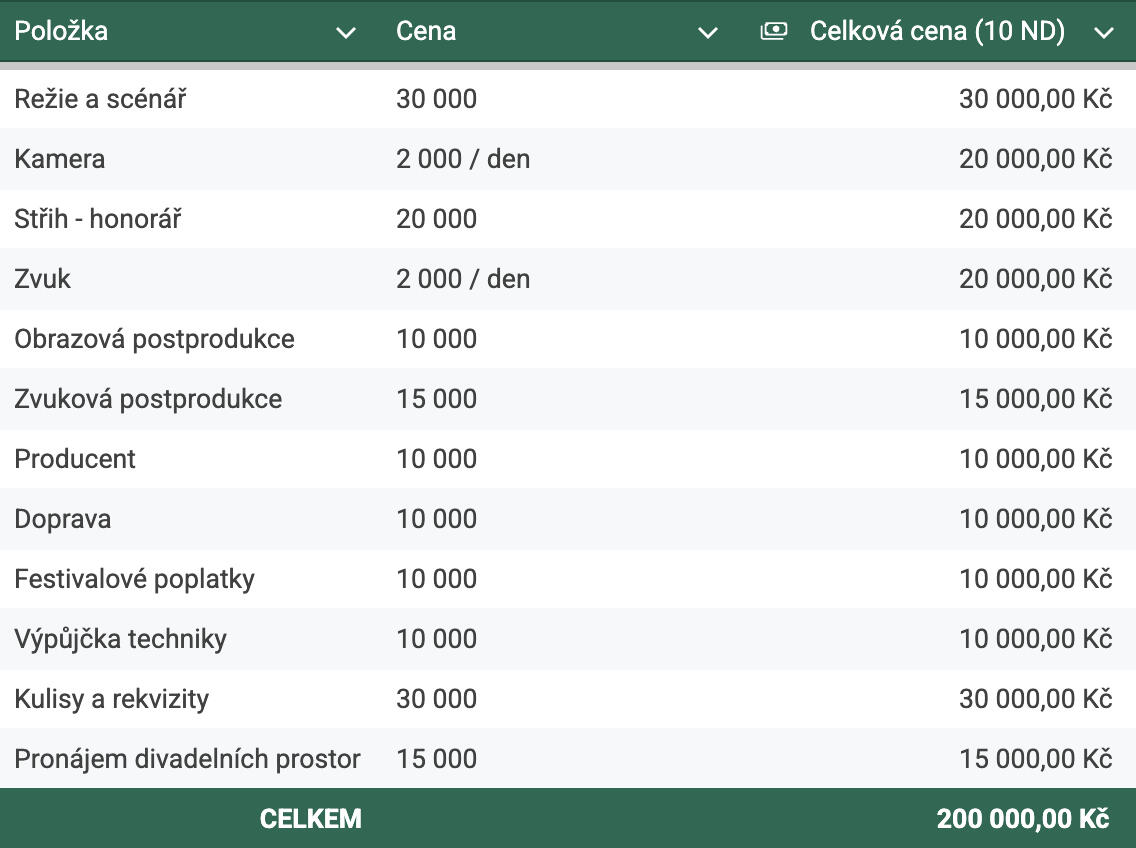
Task: Select the Položka column header
Action: (x=61, y=31)
